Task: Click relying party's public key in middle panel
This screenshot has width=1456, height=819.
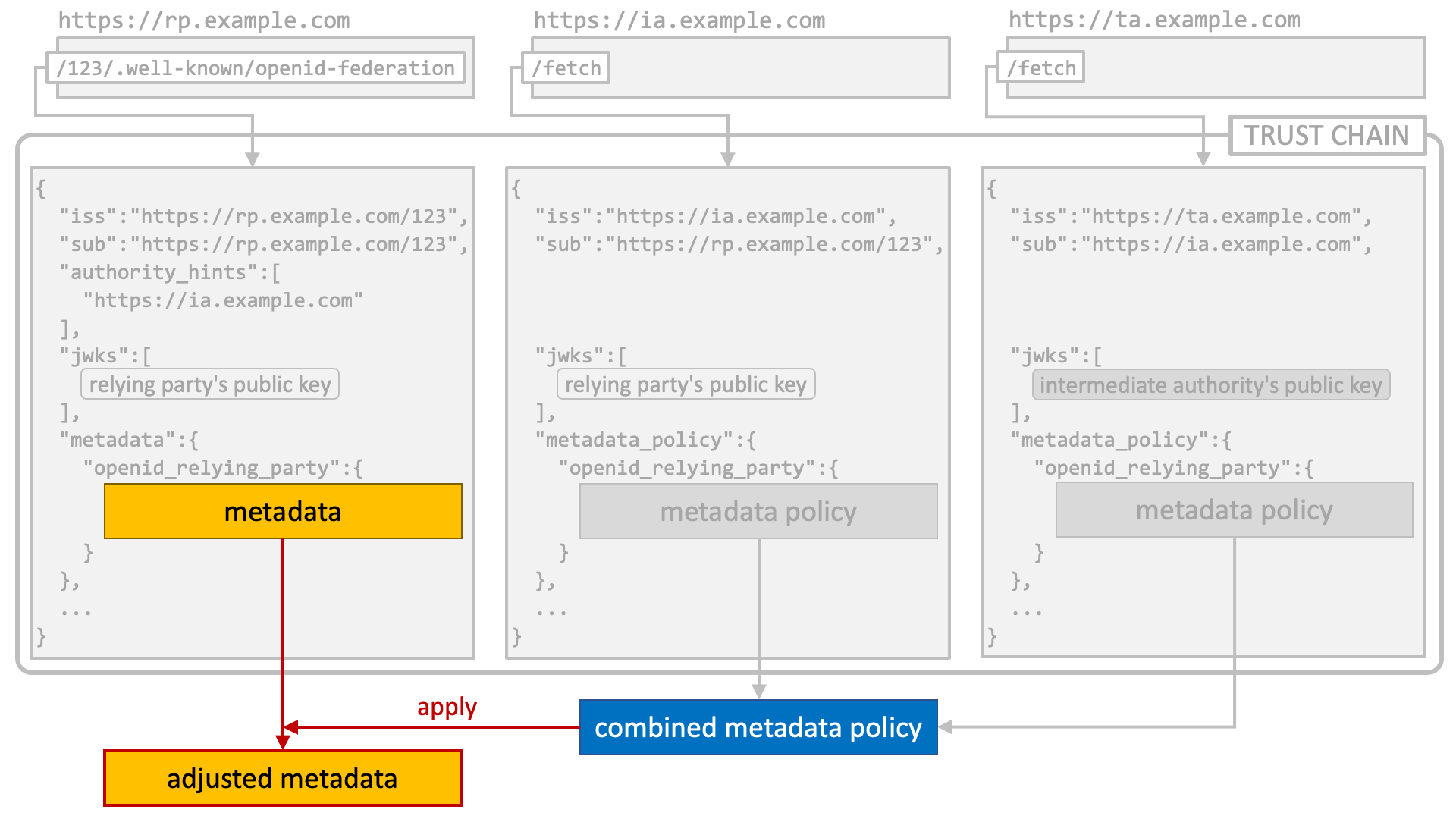Action: tap(686, 384)
